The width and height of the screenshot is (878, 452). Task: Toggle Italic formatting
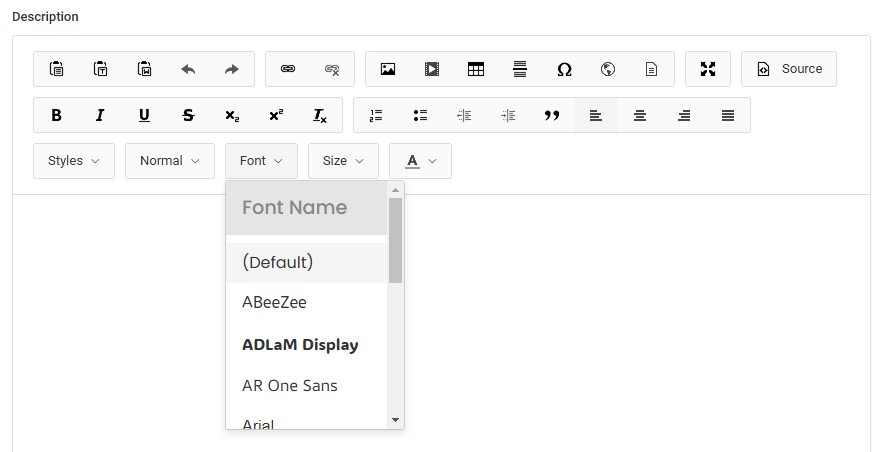point(100,115)
